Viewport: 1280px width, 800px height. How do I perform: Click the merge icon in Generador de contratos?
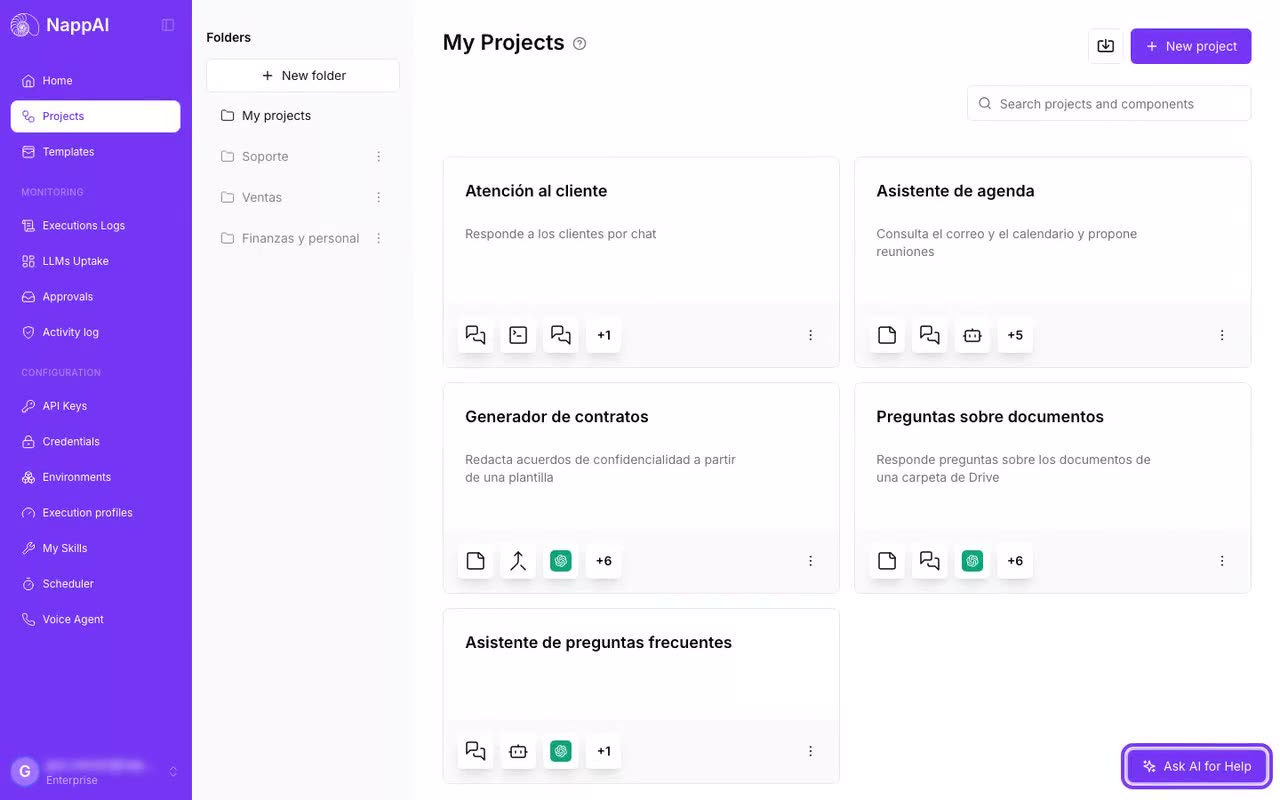(518, 561)
